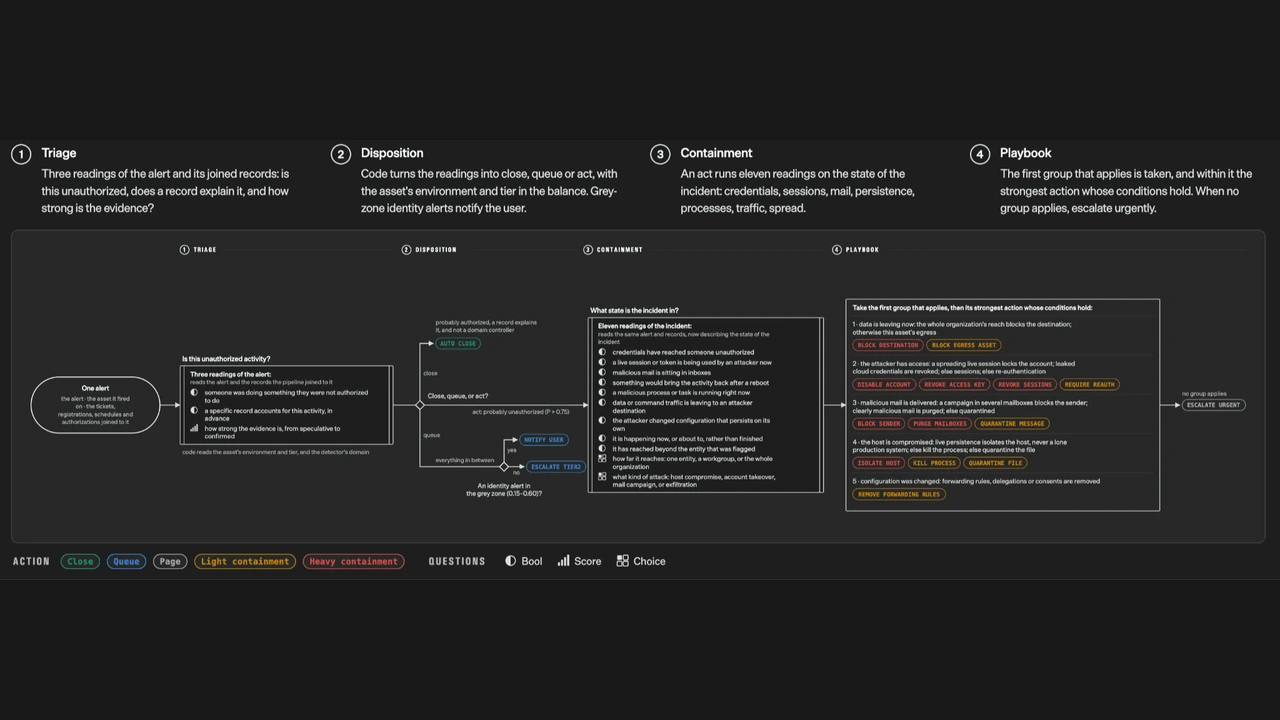Click the Page legend pill

pyautogui.click(x=170, y=562)
